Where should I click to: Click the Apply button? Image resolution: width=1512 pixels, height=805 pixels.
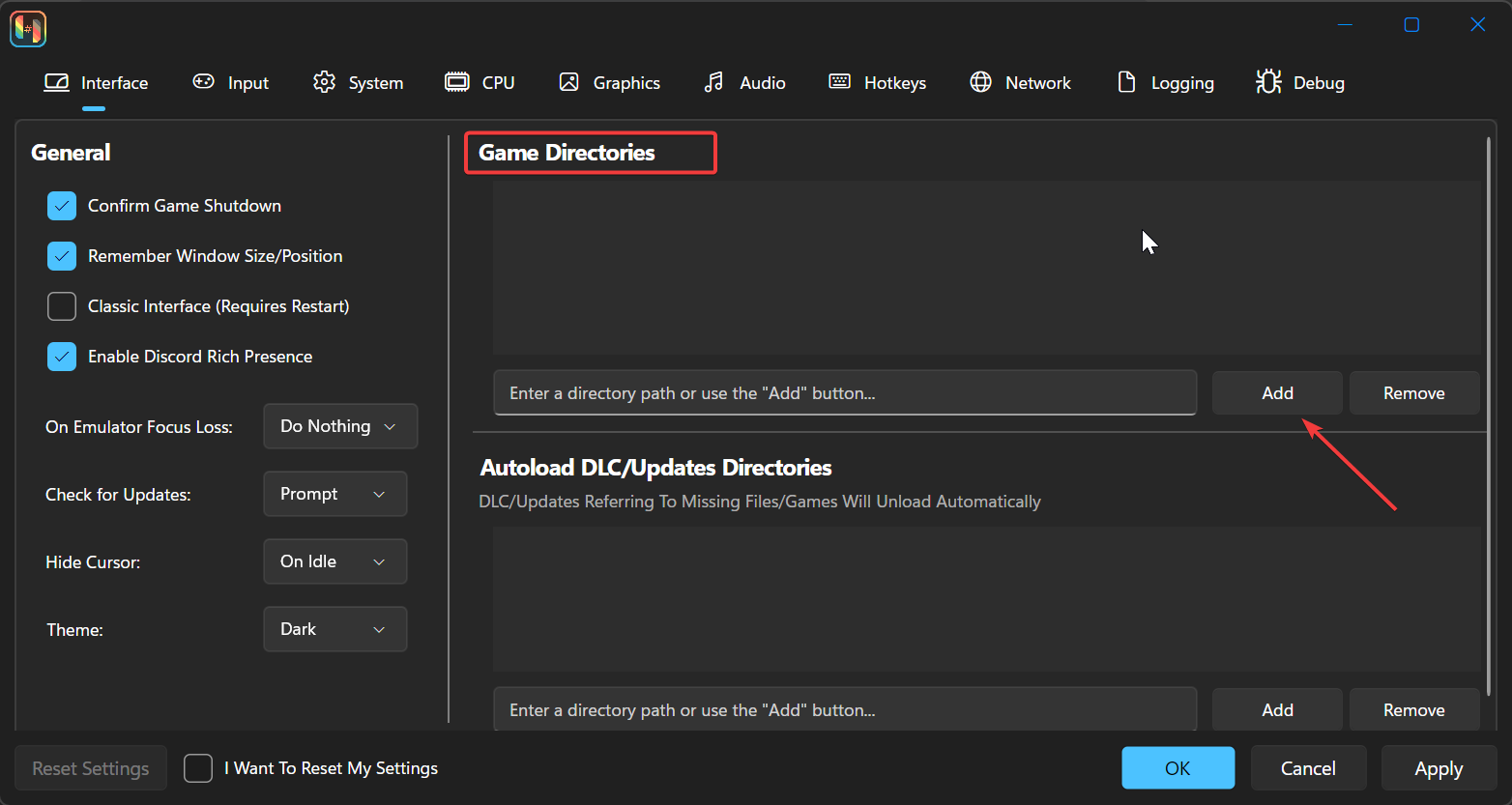[x=1438, y=768]
